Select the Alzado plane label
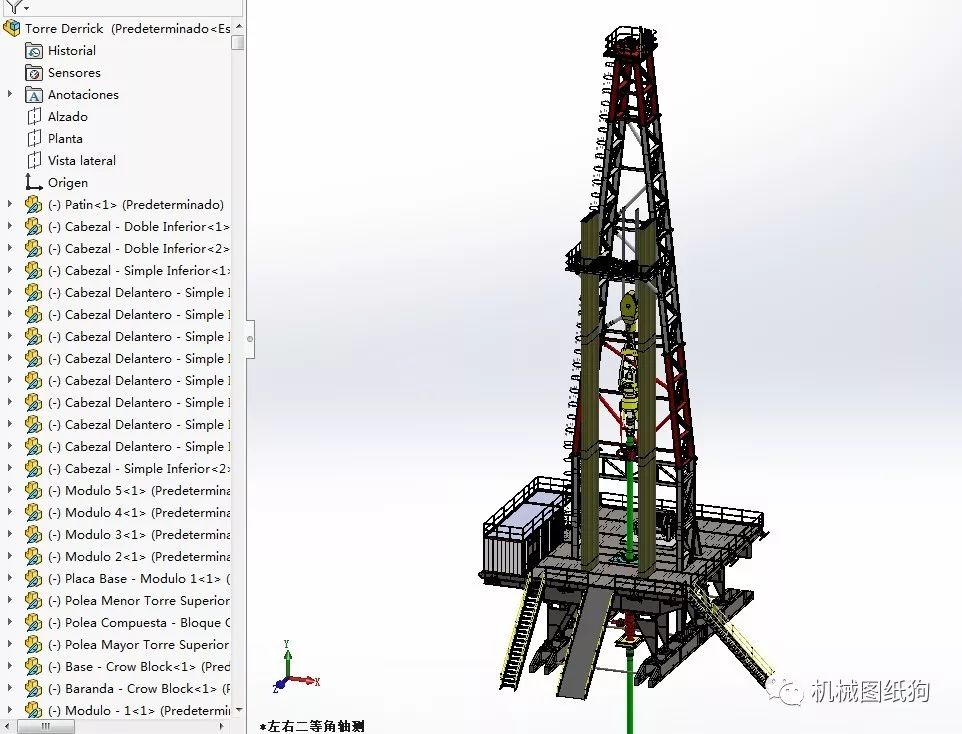The height and width of the screenshot is (734, 962). click(67, 117)
